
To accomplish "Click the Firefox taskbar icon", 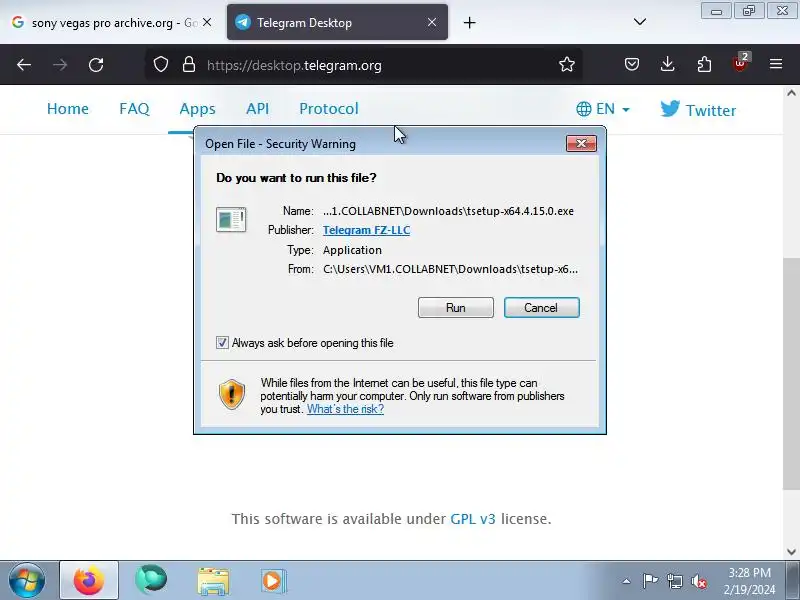I will (89, 581).
